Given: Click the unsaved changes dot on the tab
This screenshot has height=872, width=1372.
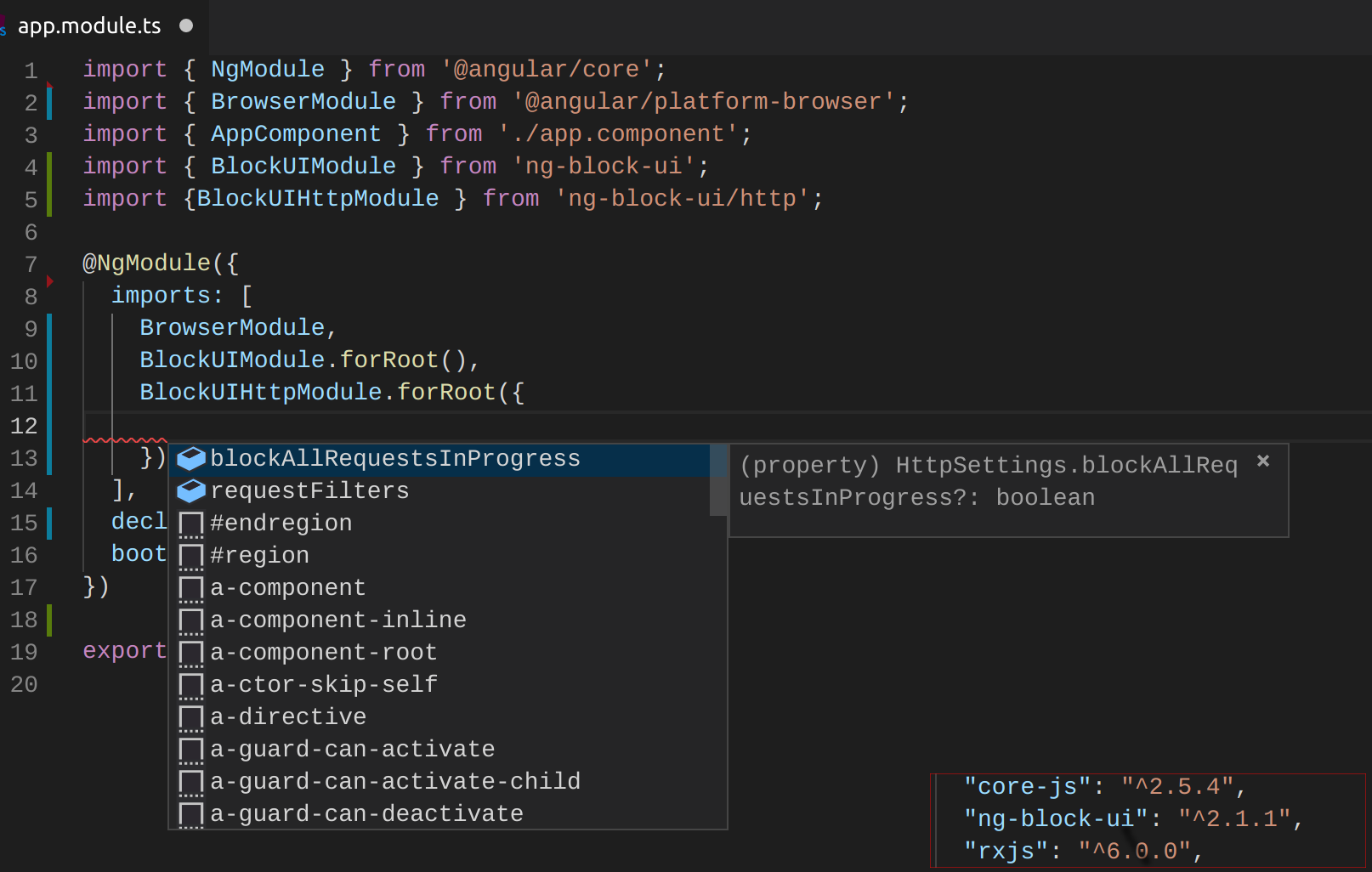Looking at the screenshot, I should (x=185, y=25).
